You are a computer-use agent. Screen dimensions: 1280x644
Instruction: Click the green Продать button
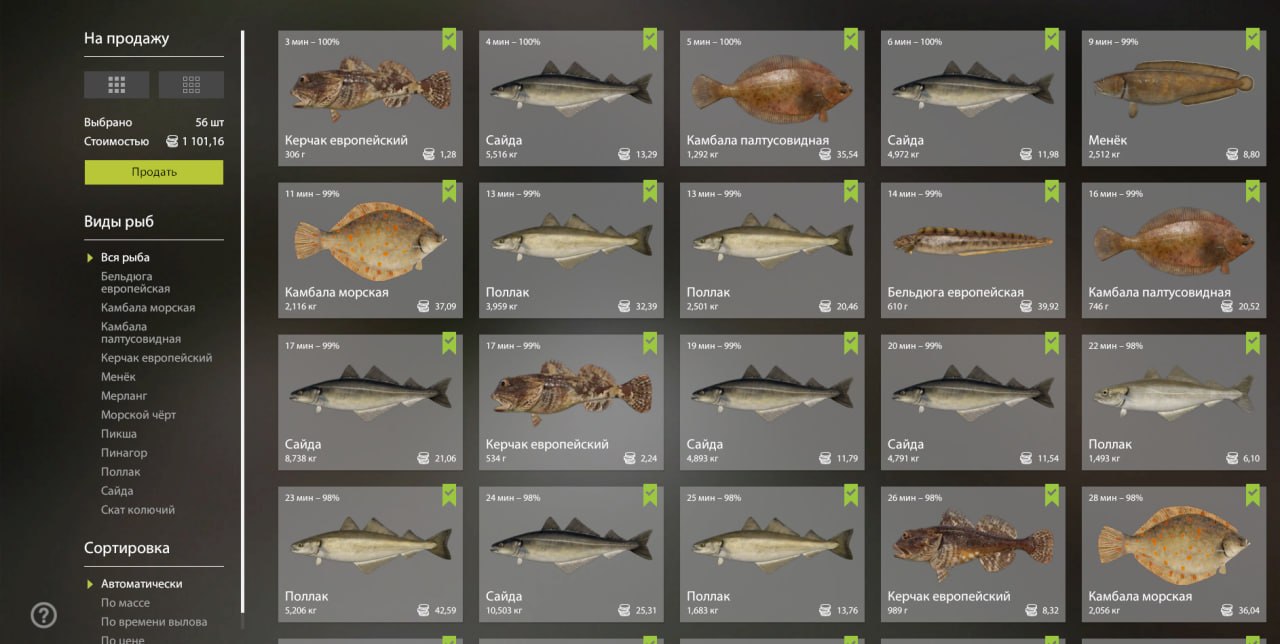tap(154, 172)
